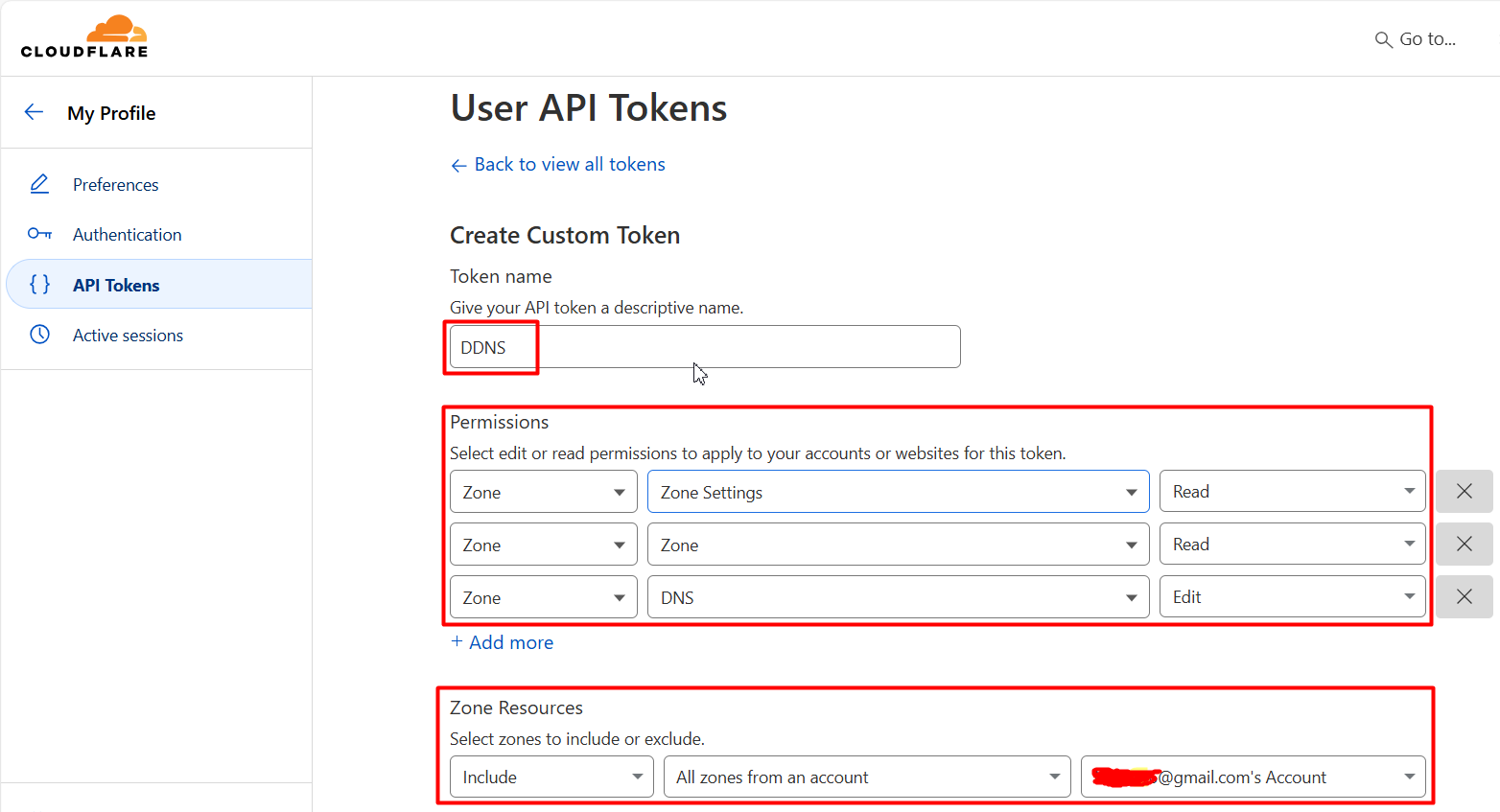Open the DNS row's Zone scope dropdown
This screenshot has width=1500, height=812.
coord(544,597)
